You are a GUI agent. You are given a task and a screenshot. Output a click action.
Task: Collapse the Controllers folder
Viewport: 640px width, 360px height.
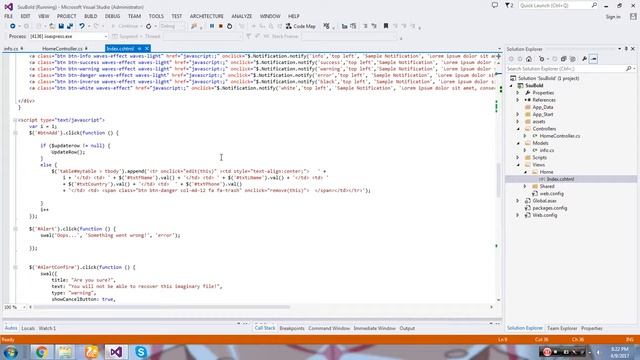point(518,129)
